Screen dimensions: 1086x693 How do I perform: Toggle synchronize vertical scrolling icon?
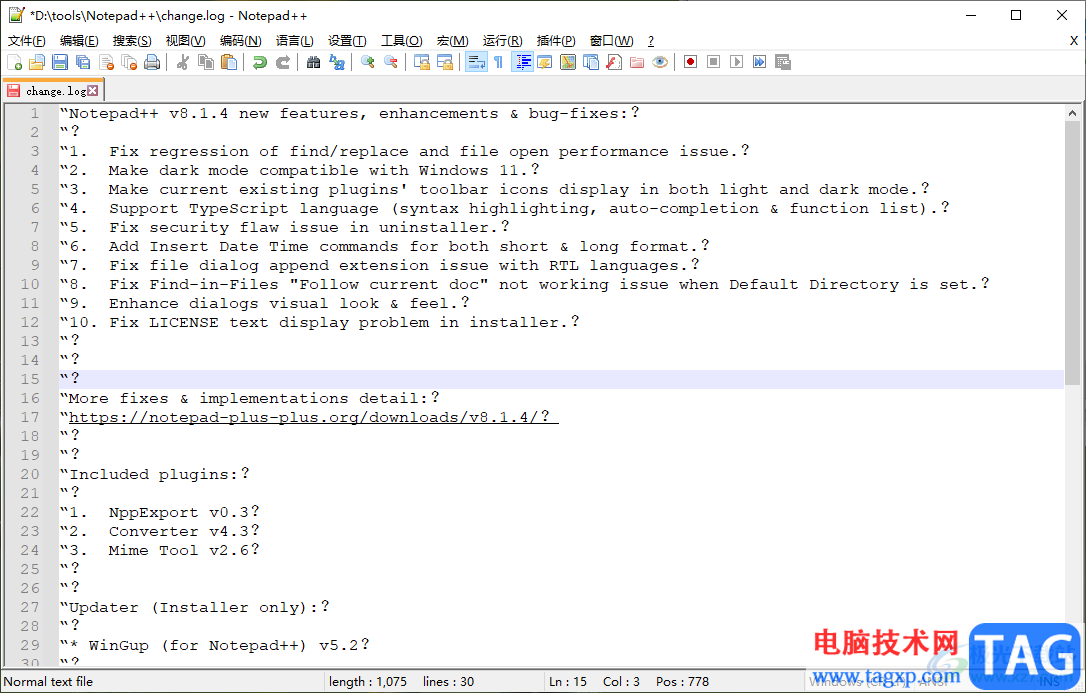422,62
